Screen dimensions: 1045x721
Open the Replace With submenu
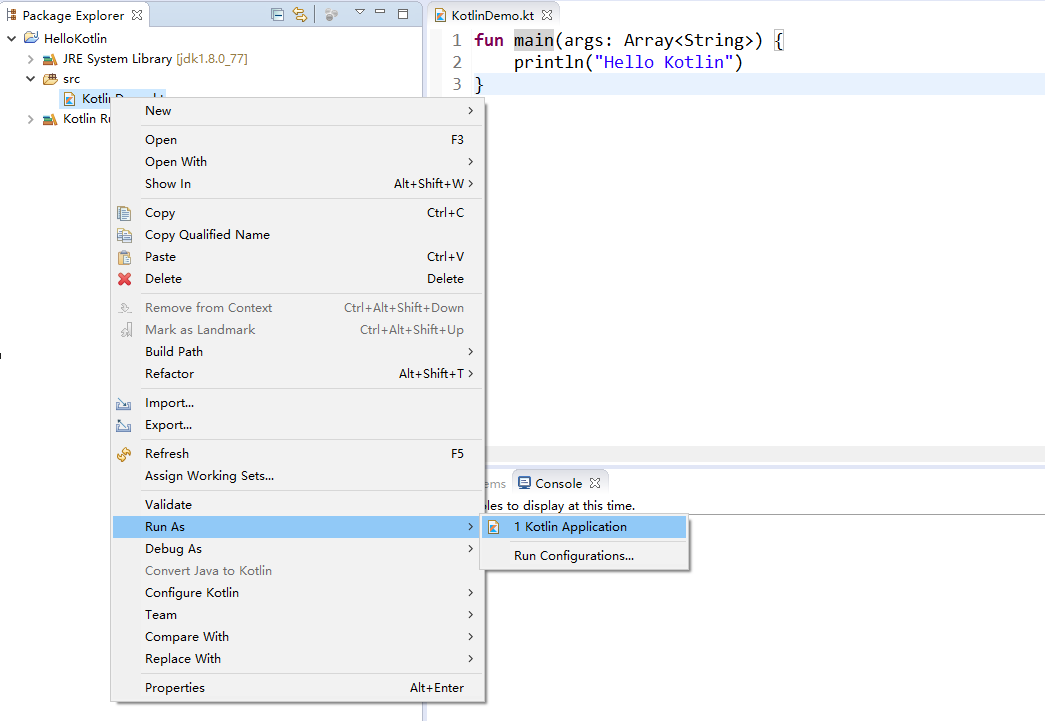[297, 659]
